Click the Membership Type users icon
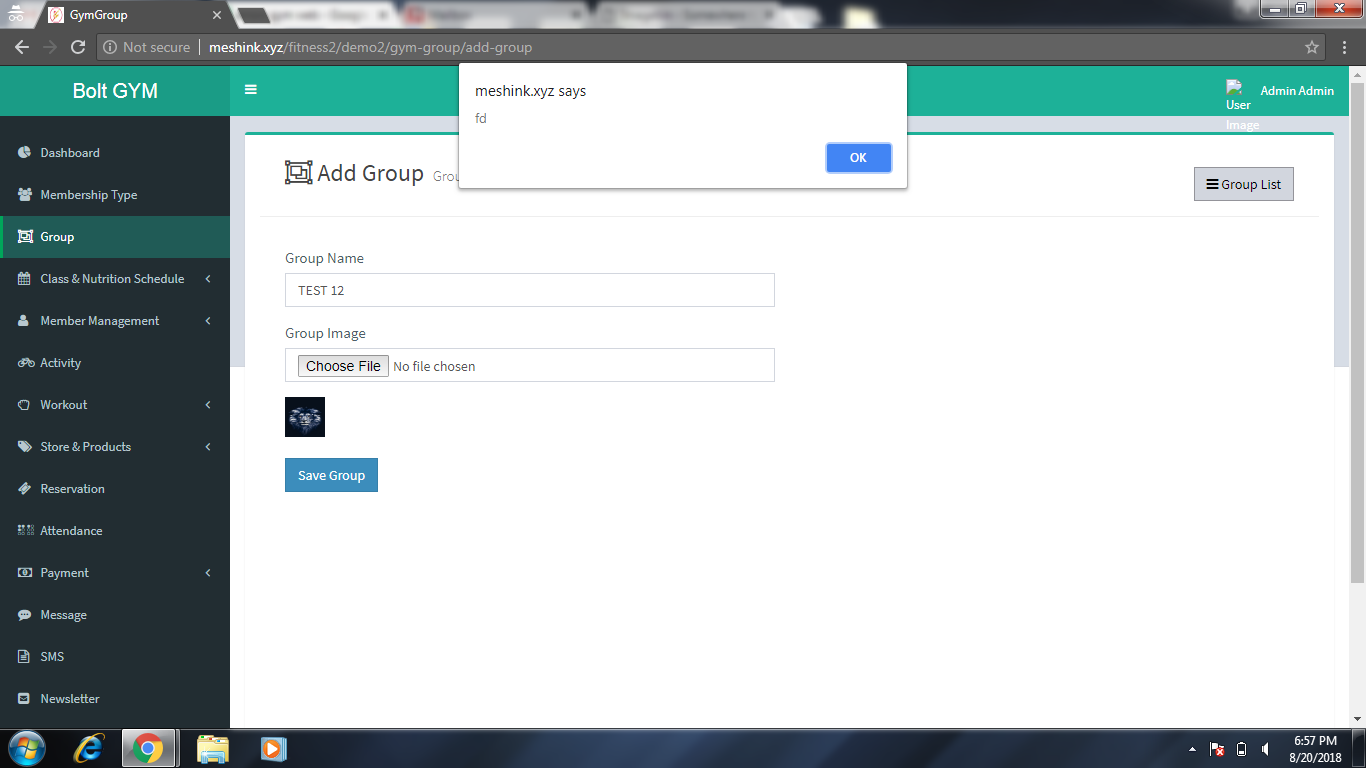The width and height of the screenshot is (1366, 768). (x=25, y=195)
